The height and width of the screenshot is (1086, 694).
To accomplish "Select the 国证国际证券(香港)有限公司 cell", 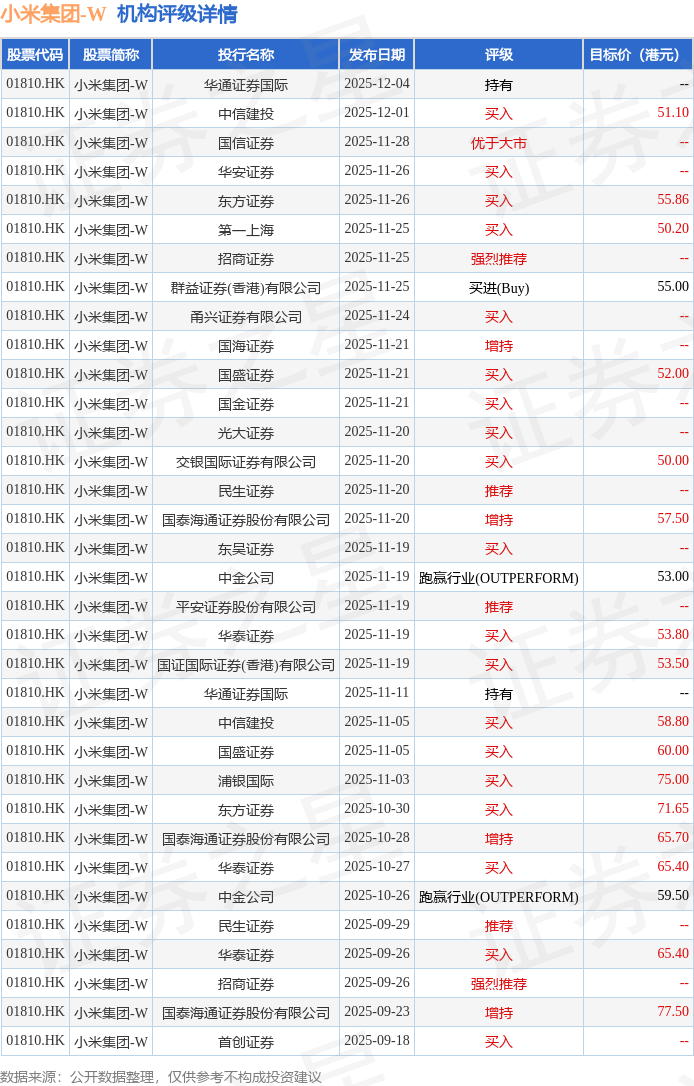I will 246,665.
